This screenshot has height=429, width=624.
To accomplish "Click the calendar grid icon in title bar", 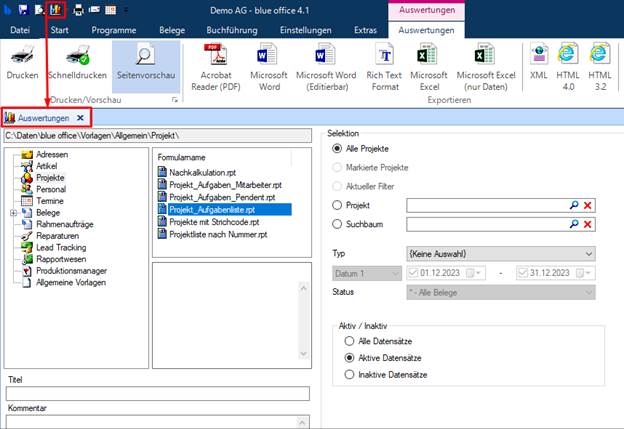I will click(x=111, y=10).
